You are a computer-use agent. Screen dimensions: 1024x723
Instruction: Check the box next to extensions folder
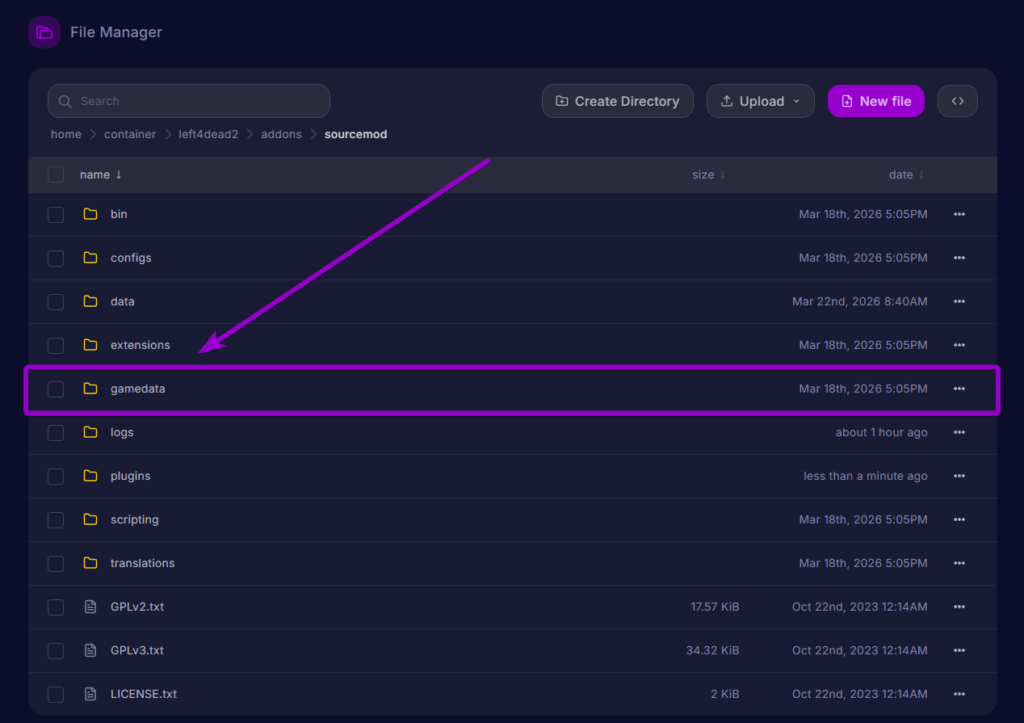coord(56,345)
